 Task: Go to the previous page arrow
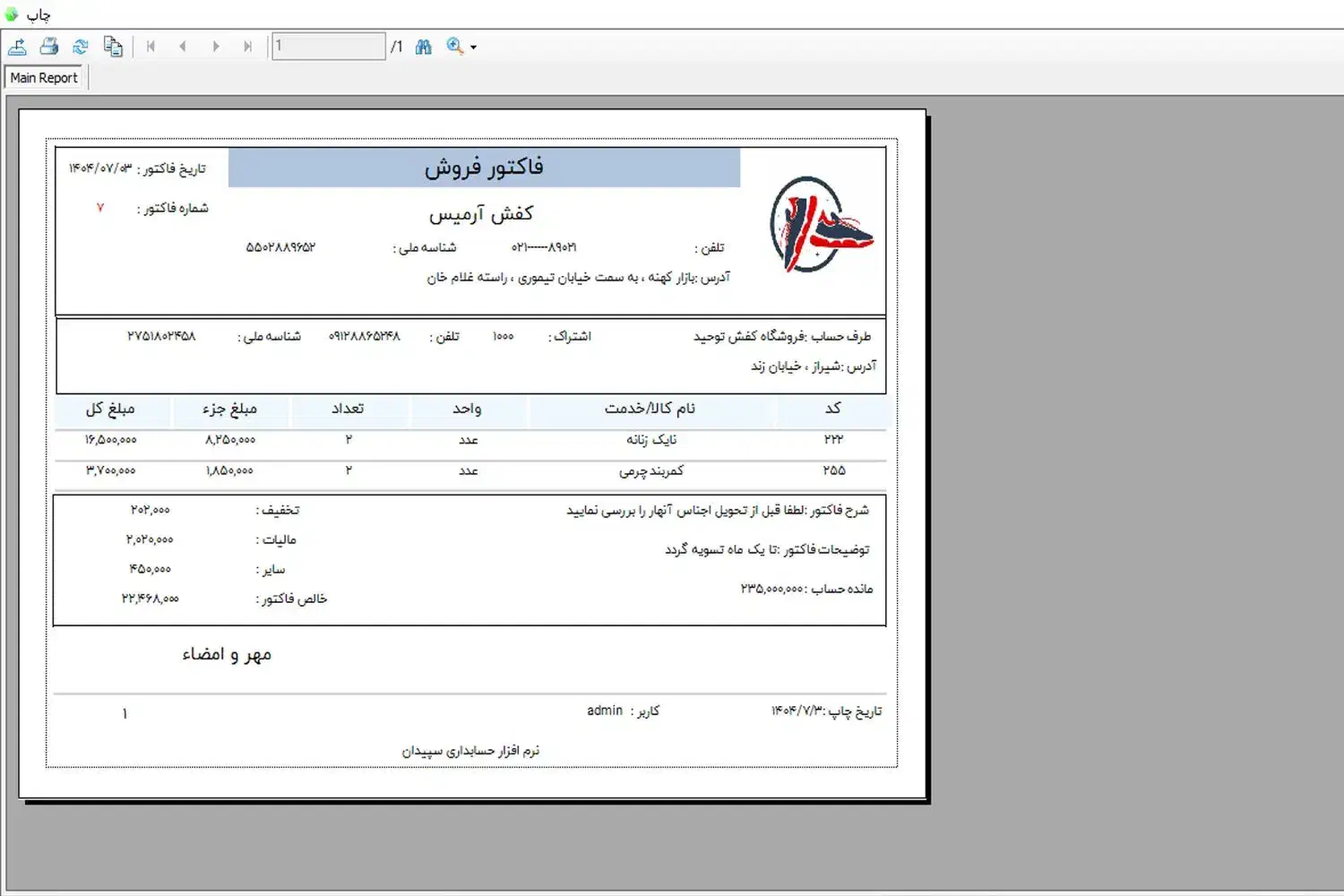tap(183, 47)
